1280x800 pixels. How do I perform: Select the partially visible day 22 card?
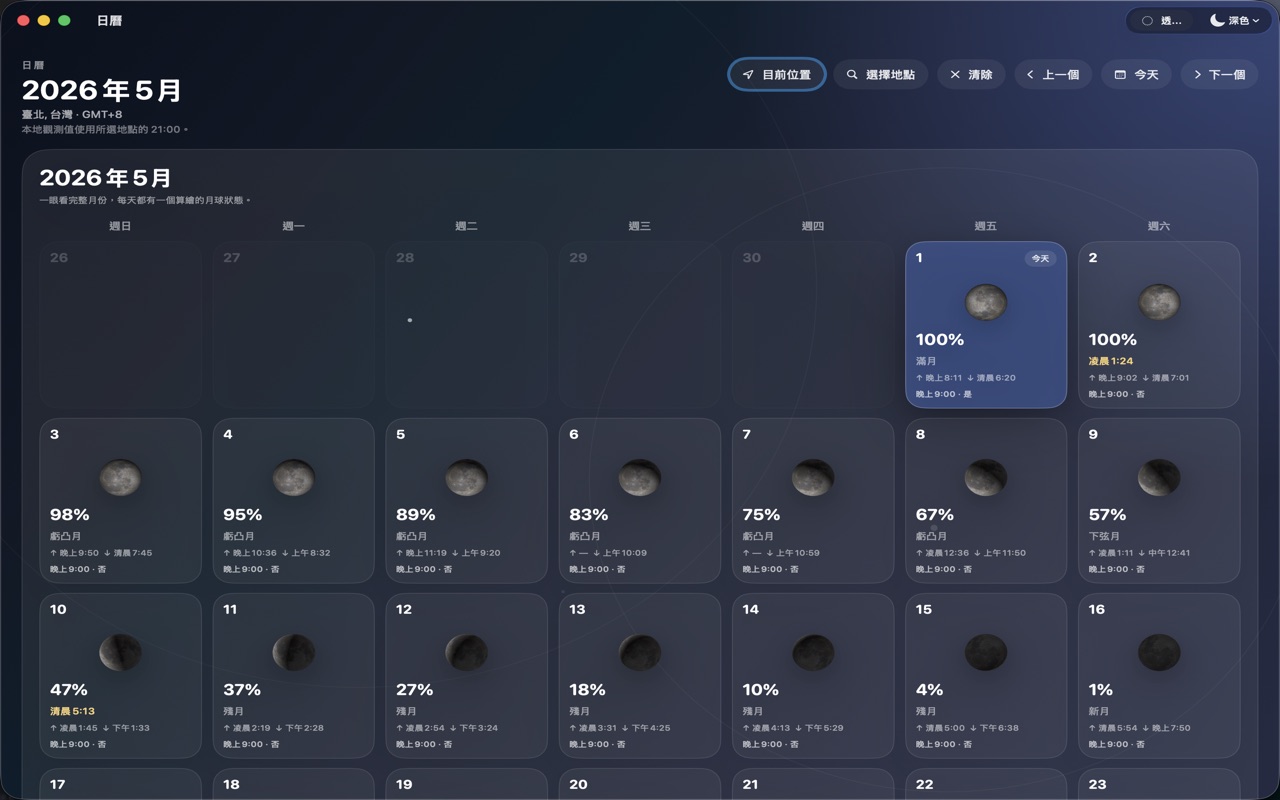pyautogui.click(x=986, y=785)
